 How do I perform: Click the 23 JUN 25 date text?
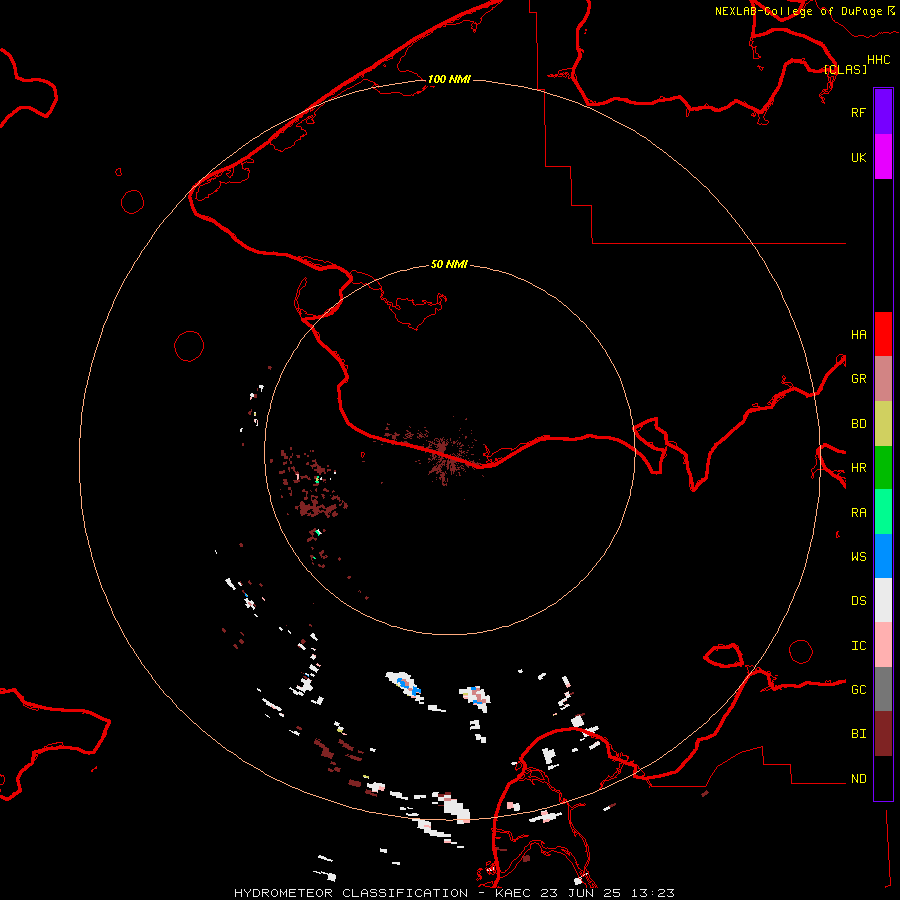point(580,893)
